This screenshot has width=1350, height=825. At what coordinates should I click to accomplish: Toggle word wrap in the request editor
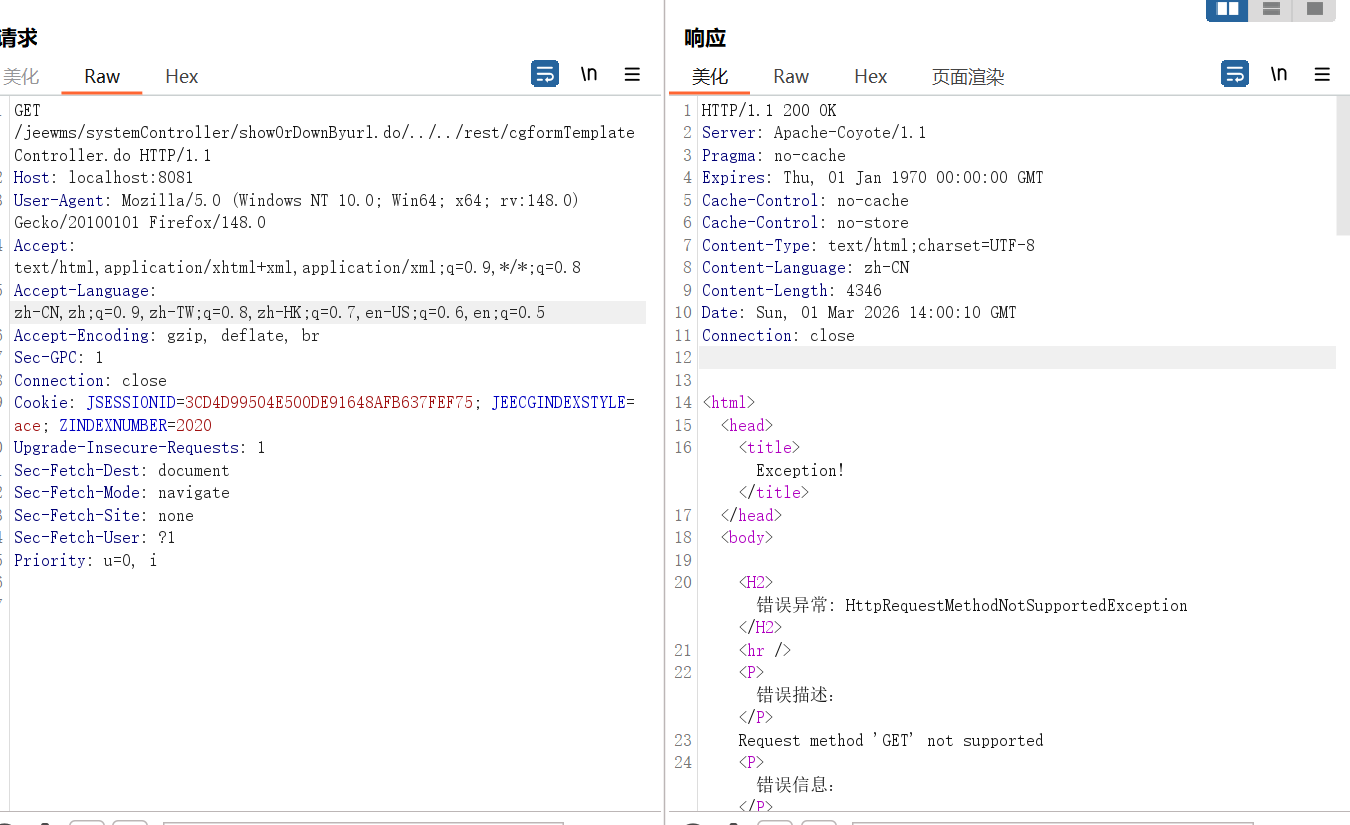(x=545, y=74)
